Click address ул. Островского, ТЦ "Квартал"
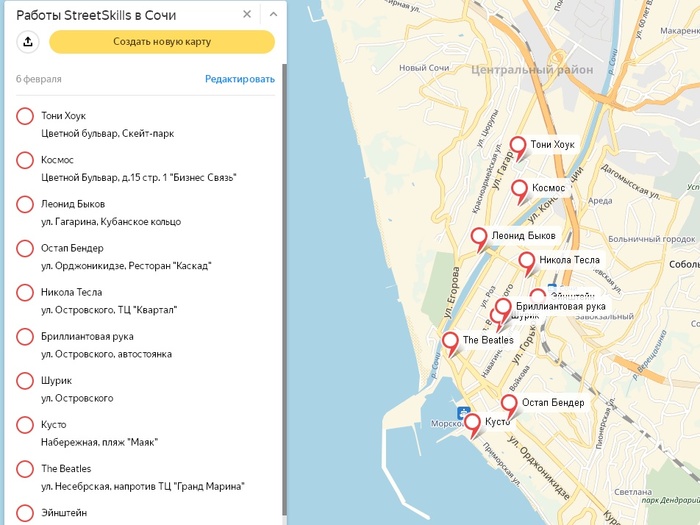Image resolution: width=700 pixels, height=525 pixels. (109, 310)
